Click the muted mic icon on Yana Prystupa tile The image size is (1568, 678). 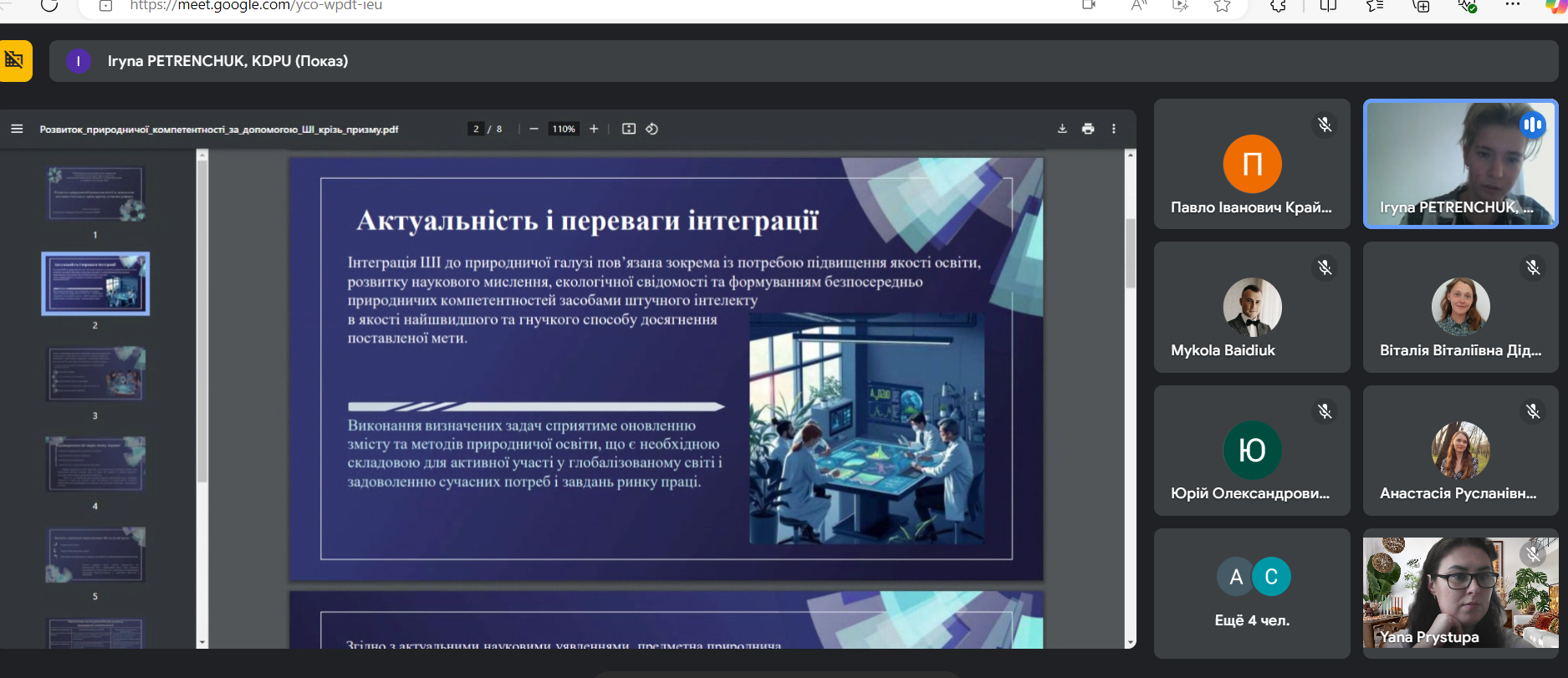(x=1533, y=553)
